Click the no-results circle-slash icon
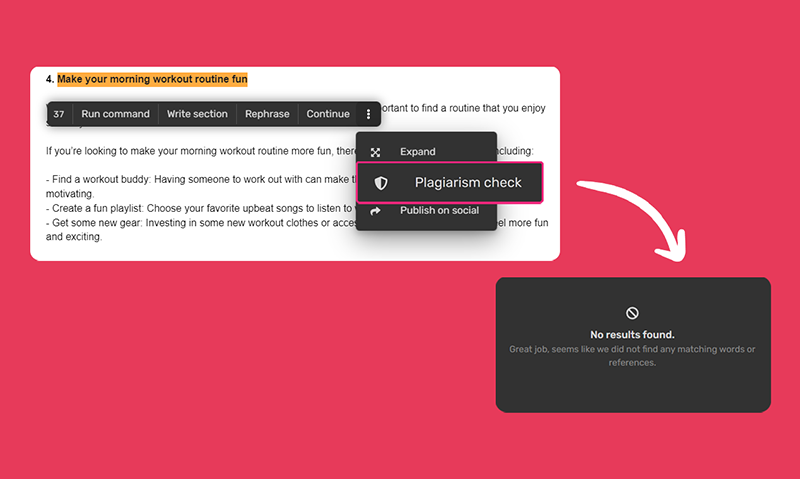This screenshot has width=800, height=479. [632, 313]
